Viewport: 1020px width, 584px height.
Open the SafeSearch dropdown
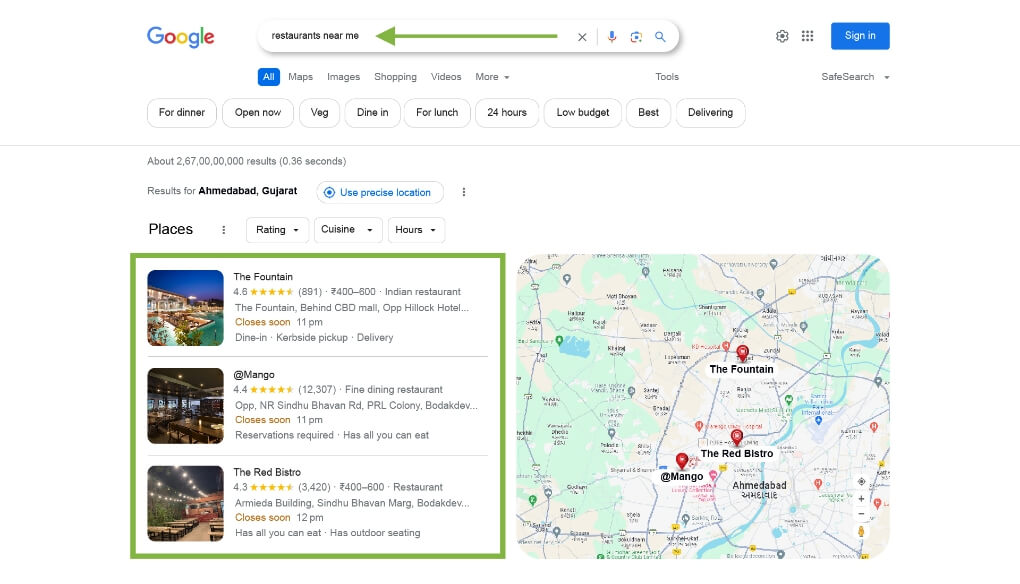click(x=855, y=77)
